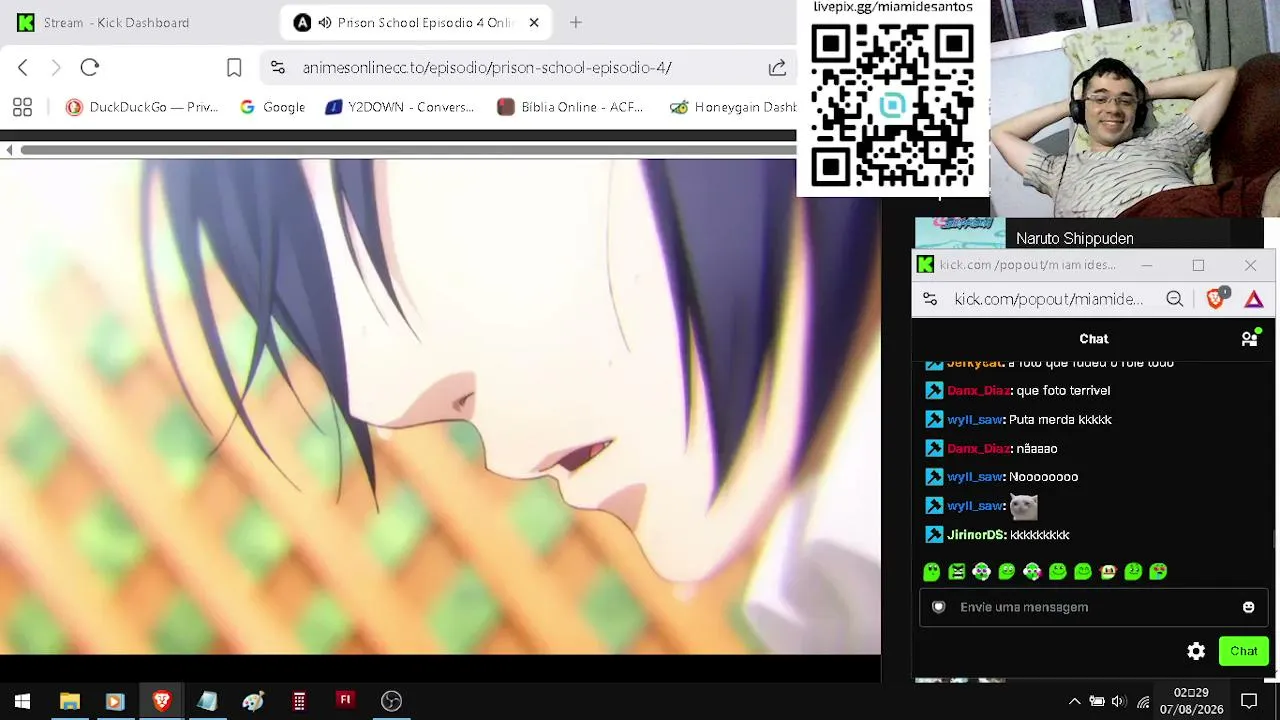Show hidden system tray icons
The height and width of the screenshot is (720, 1280).
pos(1074,701)
